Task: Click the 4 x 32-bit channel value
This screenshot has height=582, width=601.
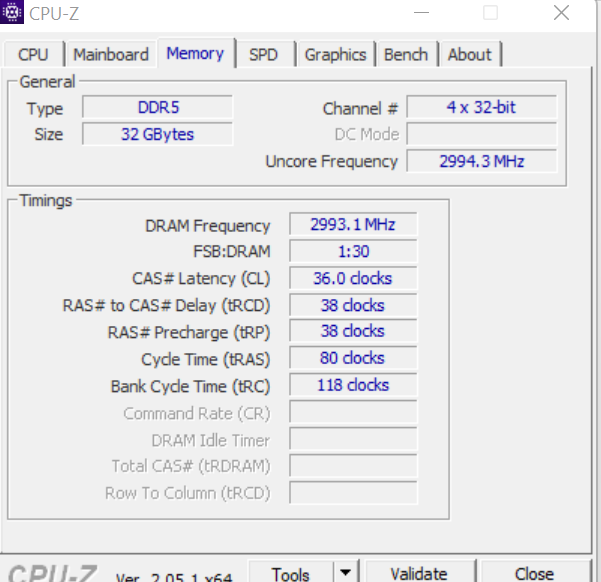Action: pos(481,107)
